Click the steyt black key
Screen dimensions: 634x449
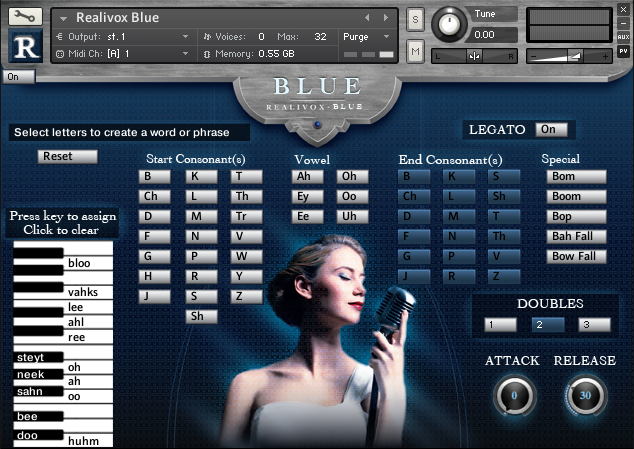(x=38, y=357)
